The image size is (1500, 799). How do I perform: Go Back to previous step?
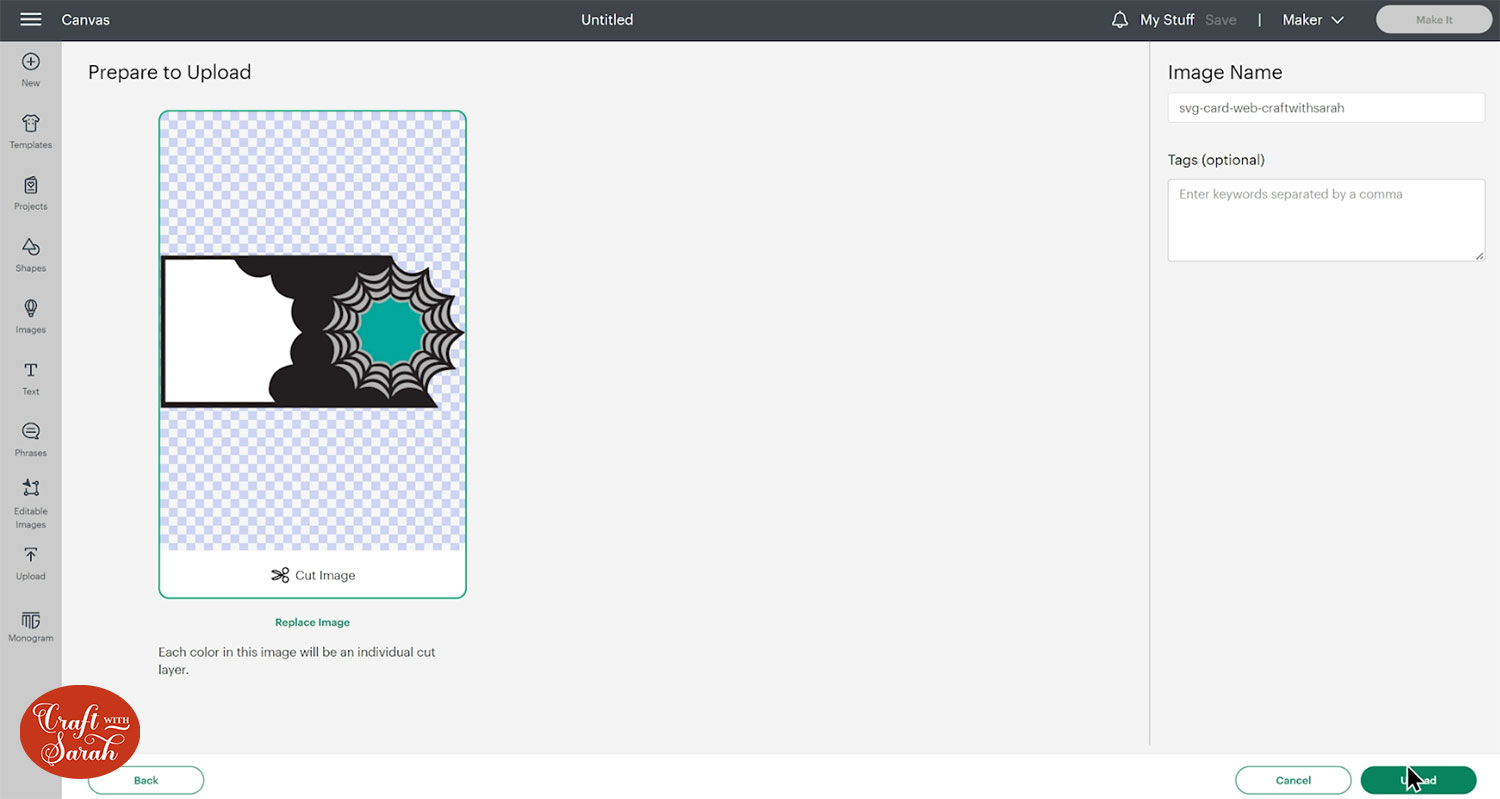(x=146, y=780)
